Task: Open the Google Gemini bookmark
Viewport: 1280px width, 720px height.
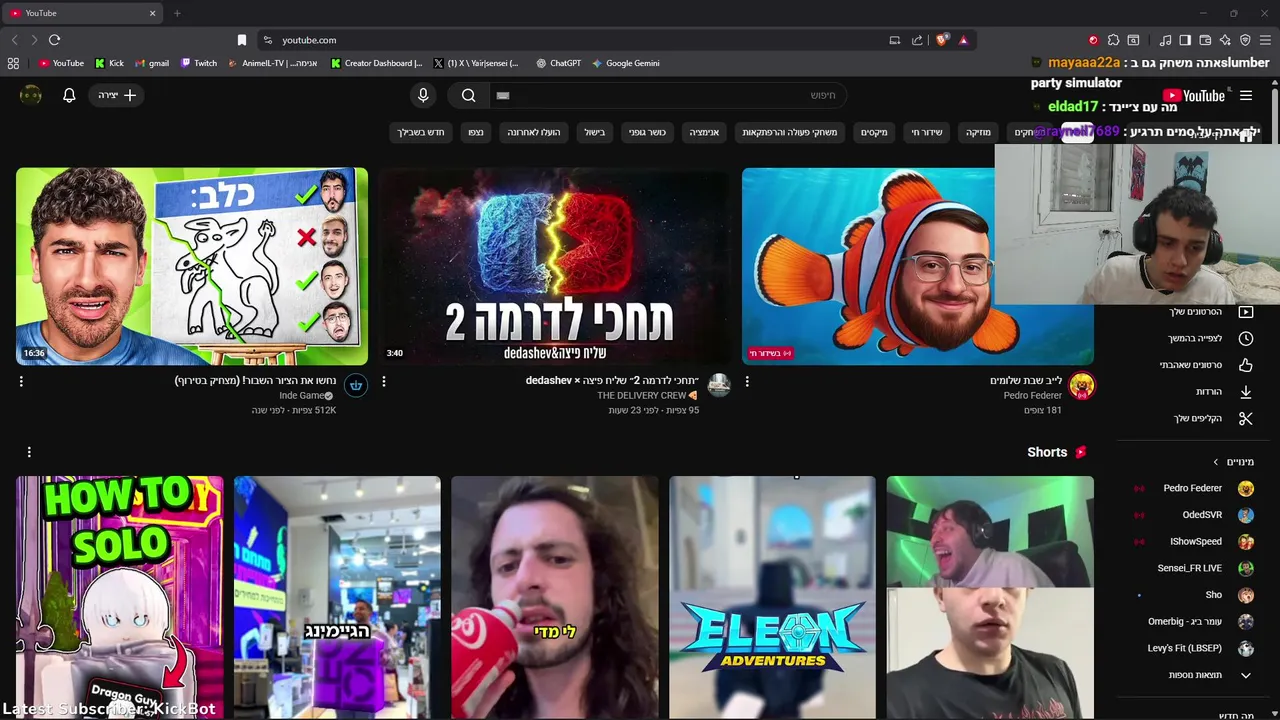Action: 626,63
